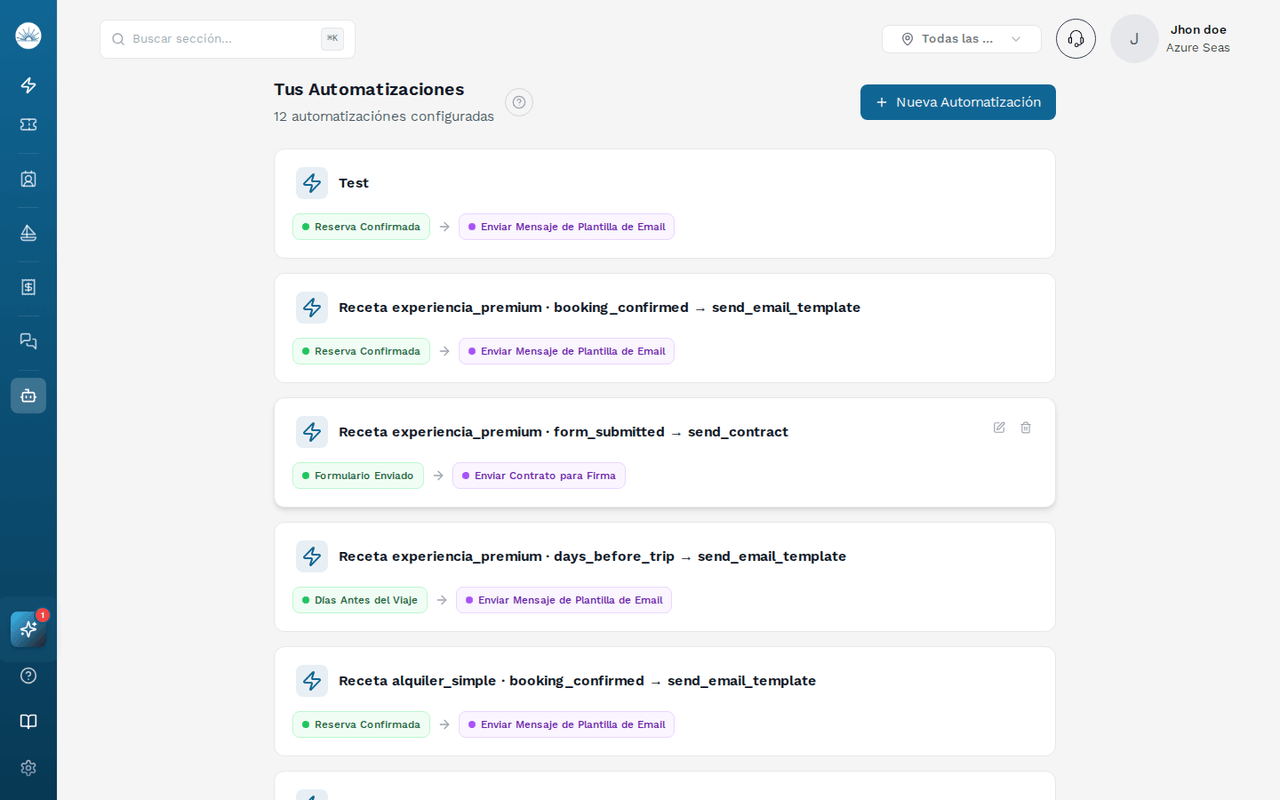1280x800 pixels.
Task: Click the Enviar Contrato para Firma tag
Action: click(x=539, y=476)
